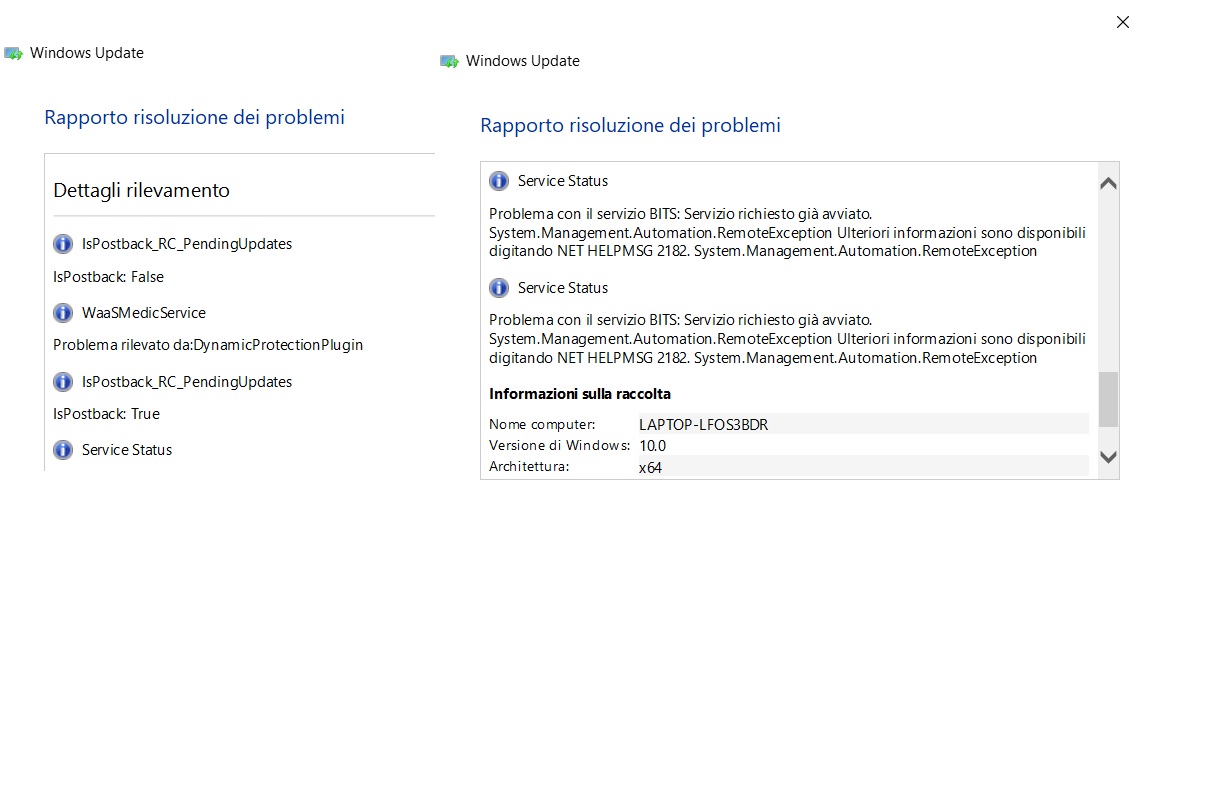Click the 'IsPostback: False' text
This screenshot has width=1214, height=810.
click(108, 277)
